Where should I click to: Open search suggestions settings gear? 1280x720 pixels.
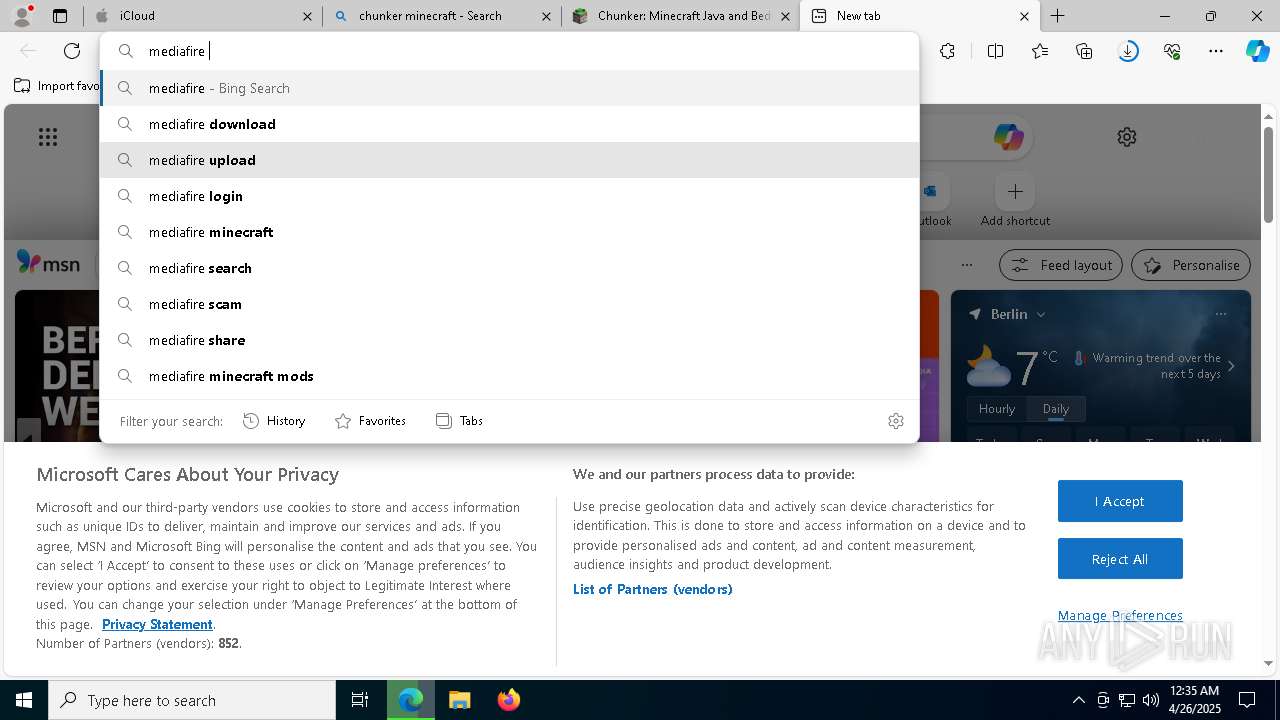click(896, 421)
